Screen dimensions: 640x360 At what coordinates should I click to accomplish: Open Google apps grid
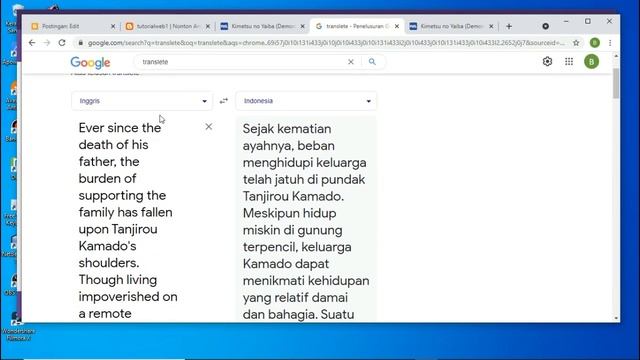[569, 62]
